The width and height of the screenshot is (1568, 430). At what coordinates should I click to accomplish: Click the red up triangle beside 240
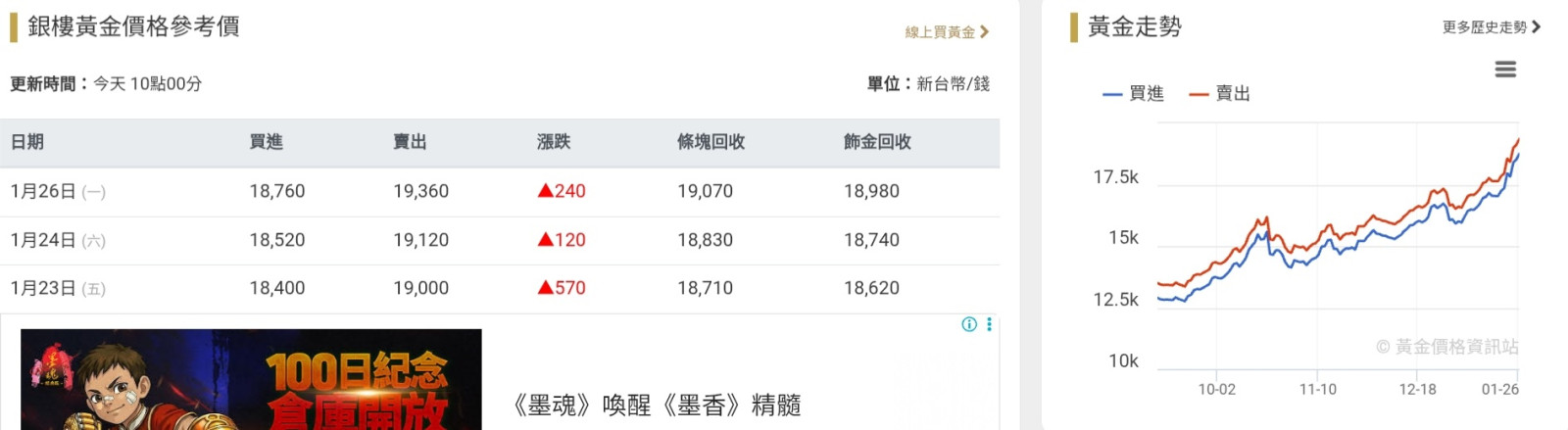(546, 191)
